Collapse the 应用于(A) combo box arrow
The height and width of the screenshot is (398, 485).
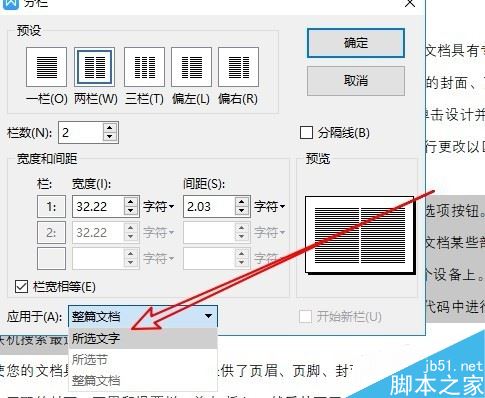[209, 316]
